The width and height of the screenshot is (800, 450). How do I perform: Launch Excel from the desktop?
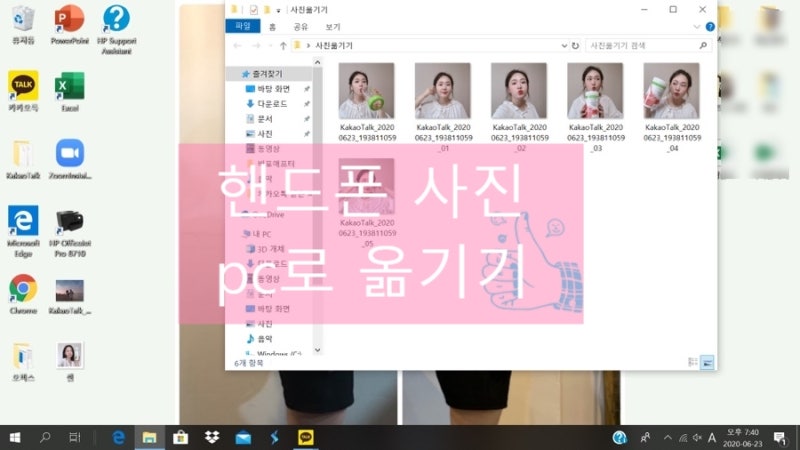69,91
